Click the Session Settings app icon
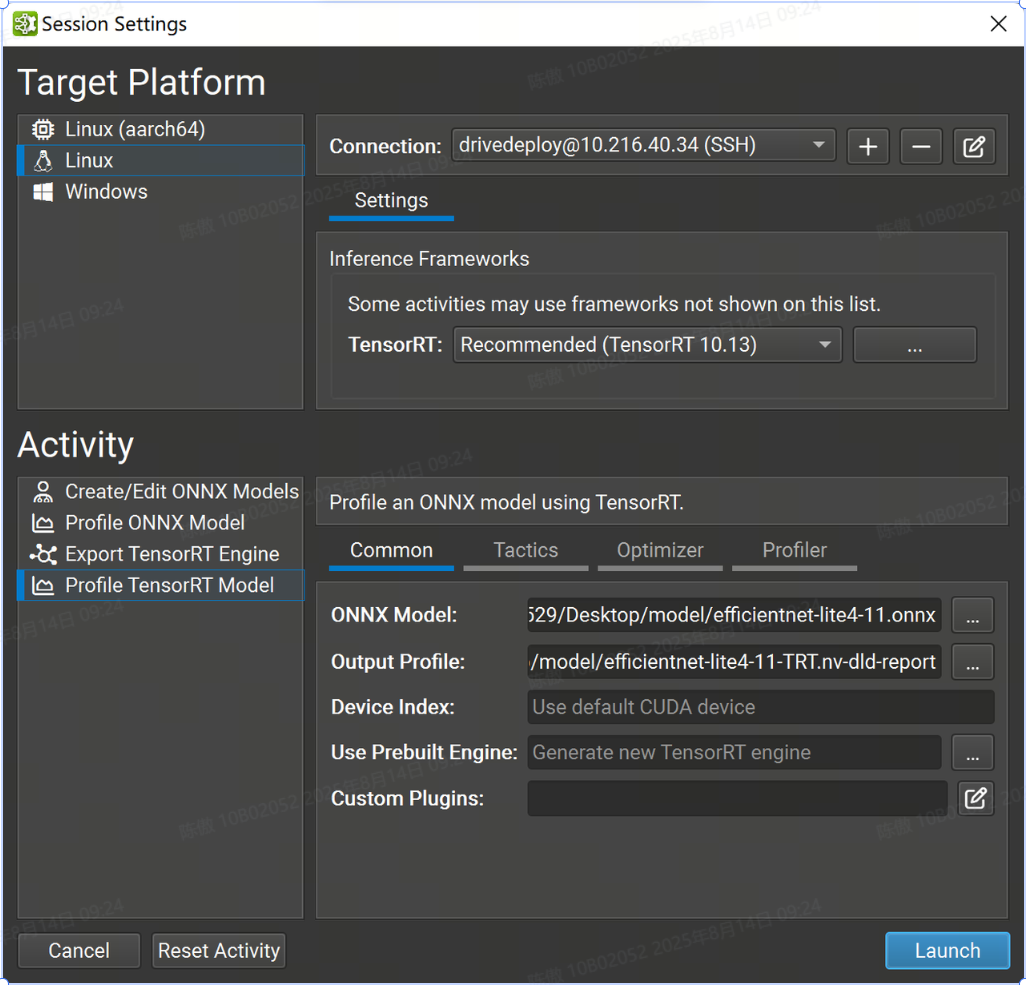This screenshot has height=985, width=1026. tap(25, 24)
